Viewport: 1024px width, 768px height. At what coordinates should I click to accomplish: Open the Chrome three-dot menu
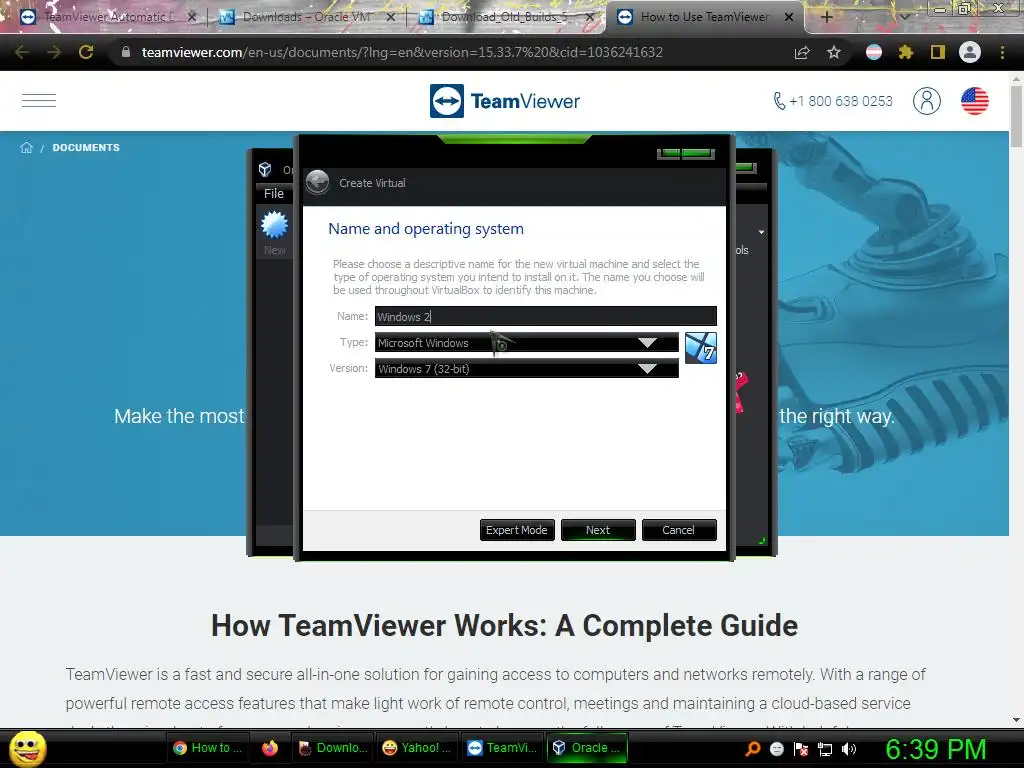[x=1002, y=52]
